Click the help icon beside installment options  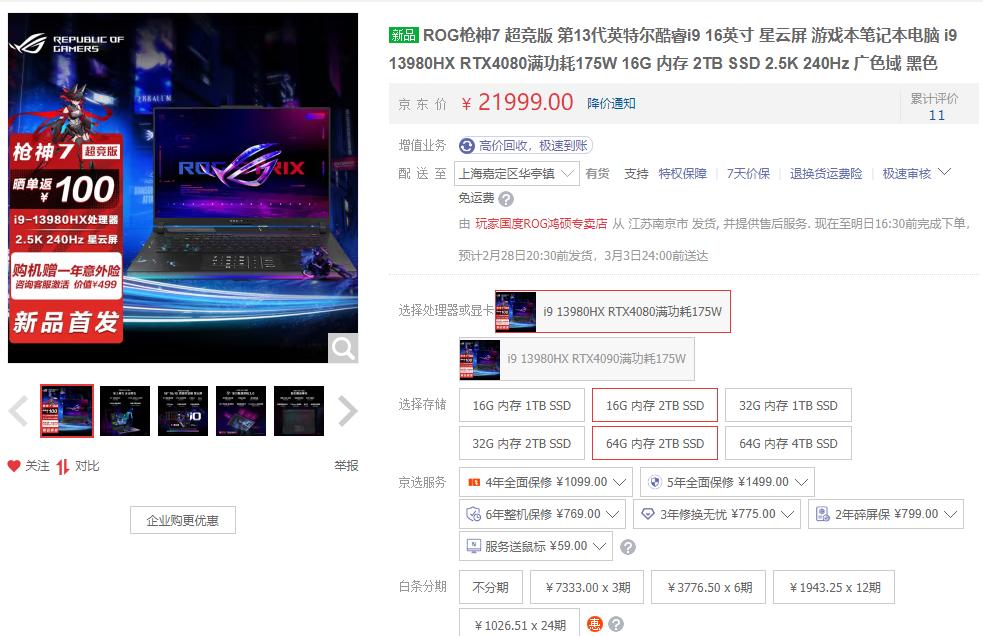coord(616,624)
